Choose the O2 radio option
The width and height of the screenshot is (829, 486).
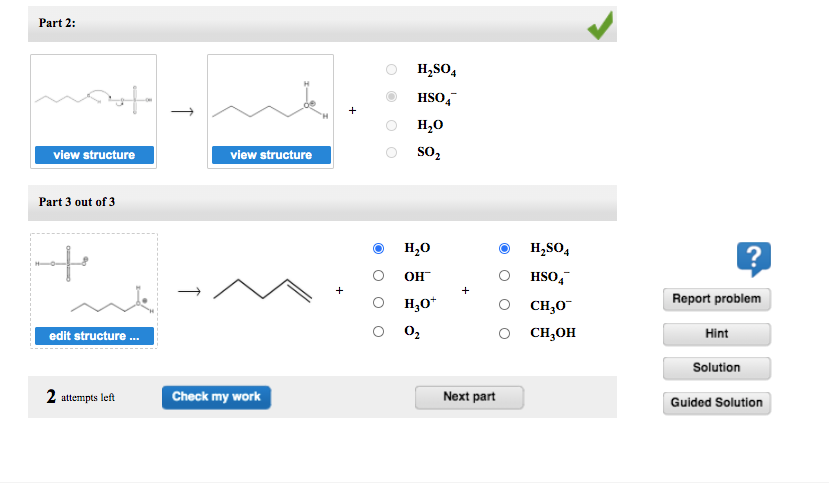[378, 332]
